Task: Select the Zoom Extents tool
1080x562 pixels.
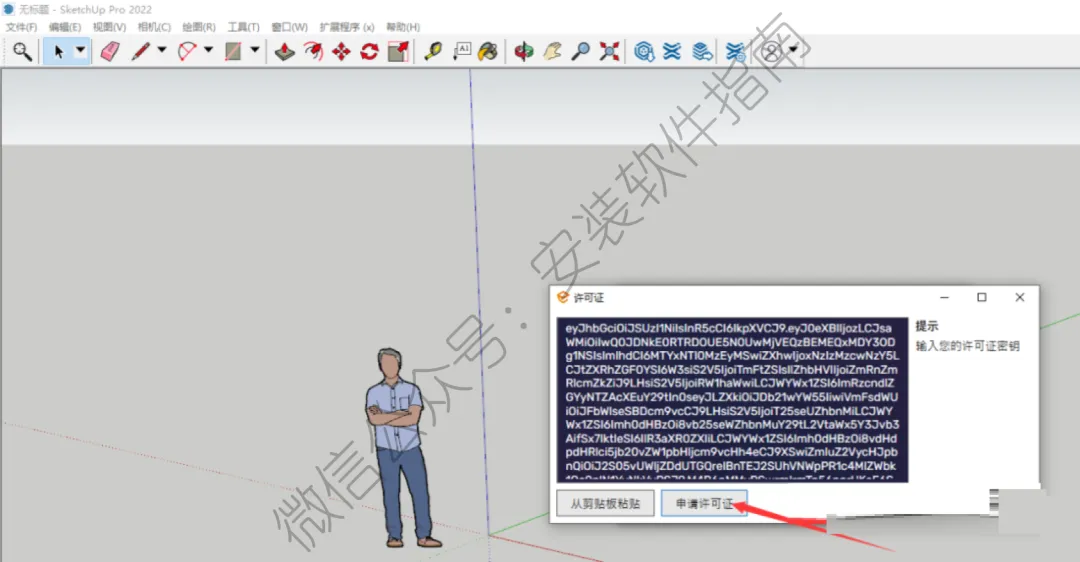Action: pos(609,52)
